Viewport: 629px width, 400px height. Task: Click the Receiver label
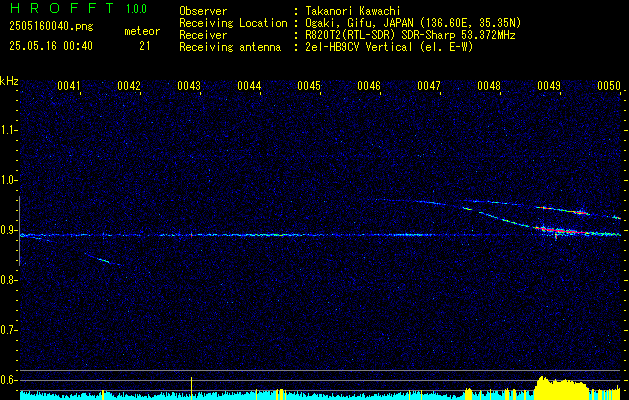point(203,35)
